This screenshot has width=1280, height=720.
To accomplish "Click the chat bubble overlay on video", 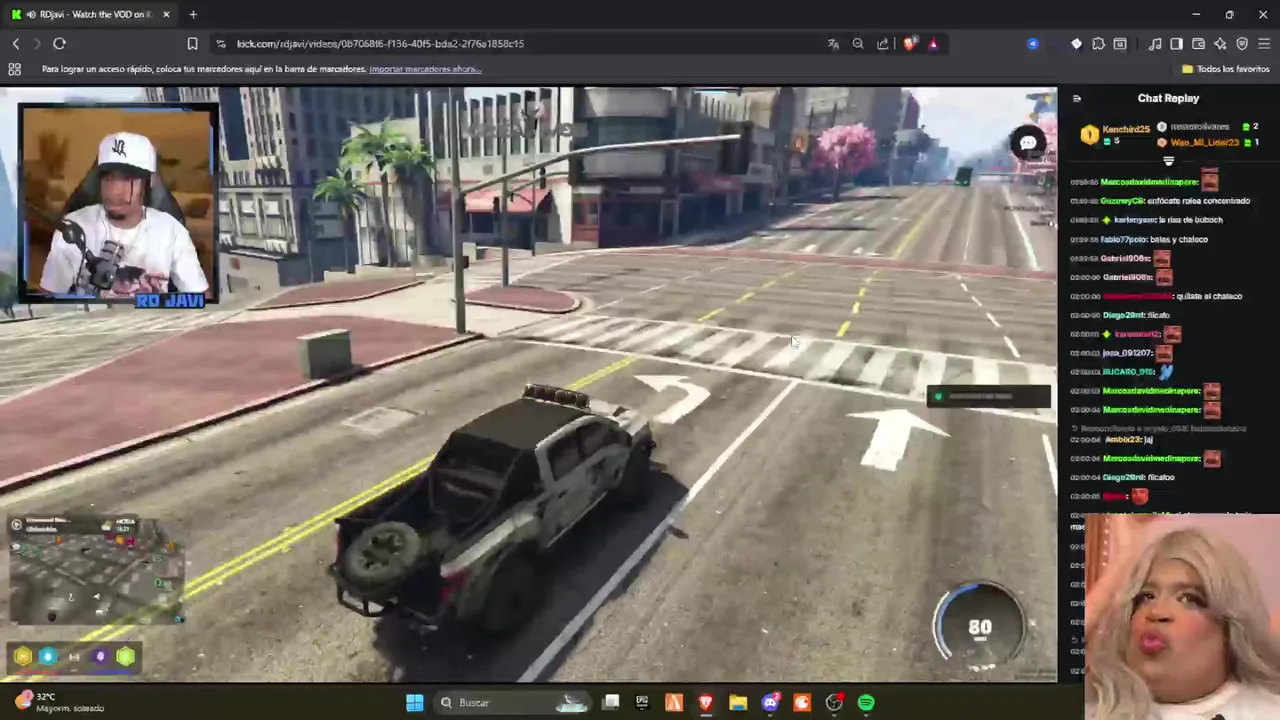I will pyautogui.click(x=1028, y=143).
